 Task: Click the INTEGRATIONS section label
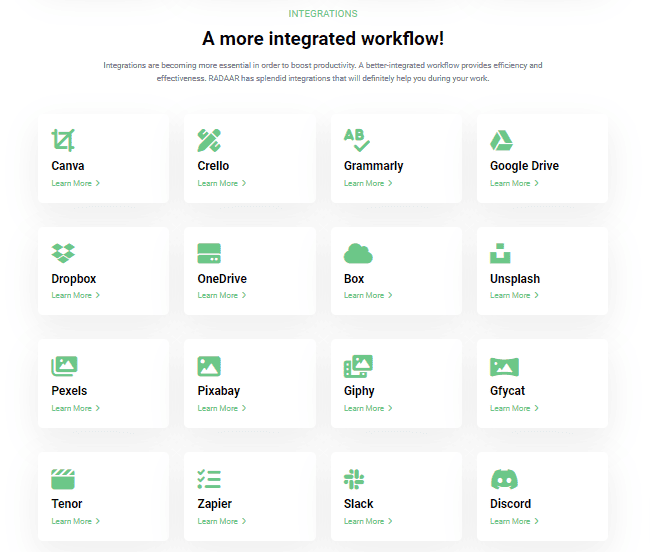pos(323,14)
